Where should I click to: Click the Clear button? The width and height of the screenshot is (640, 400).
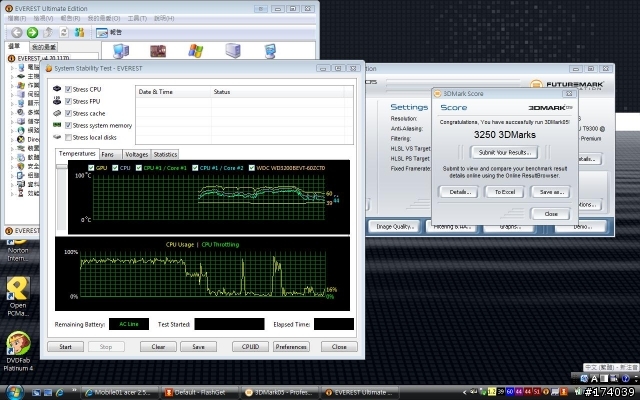click(158, 347)
